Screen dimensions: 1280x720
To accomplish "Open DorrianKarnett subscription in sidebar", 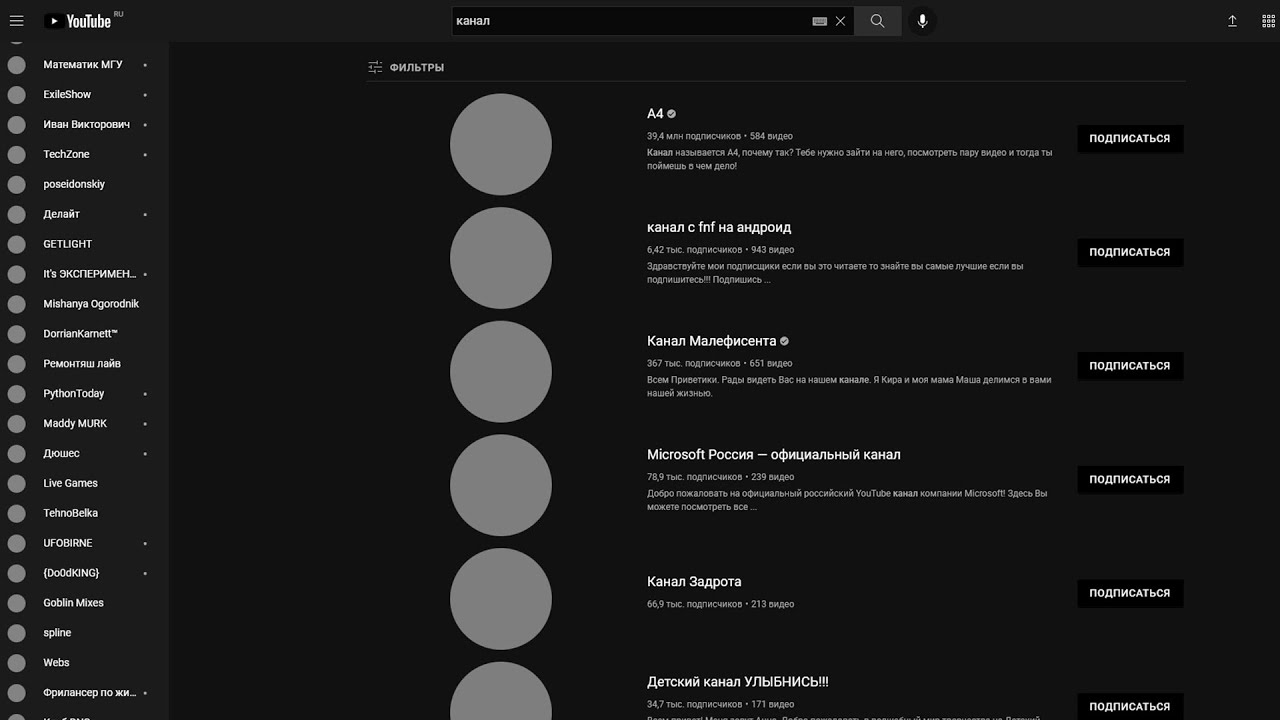I will click(84, 334).
